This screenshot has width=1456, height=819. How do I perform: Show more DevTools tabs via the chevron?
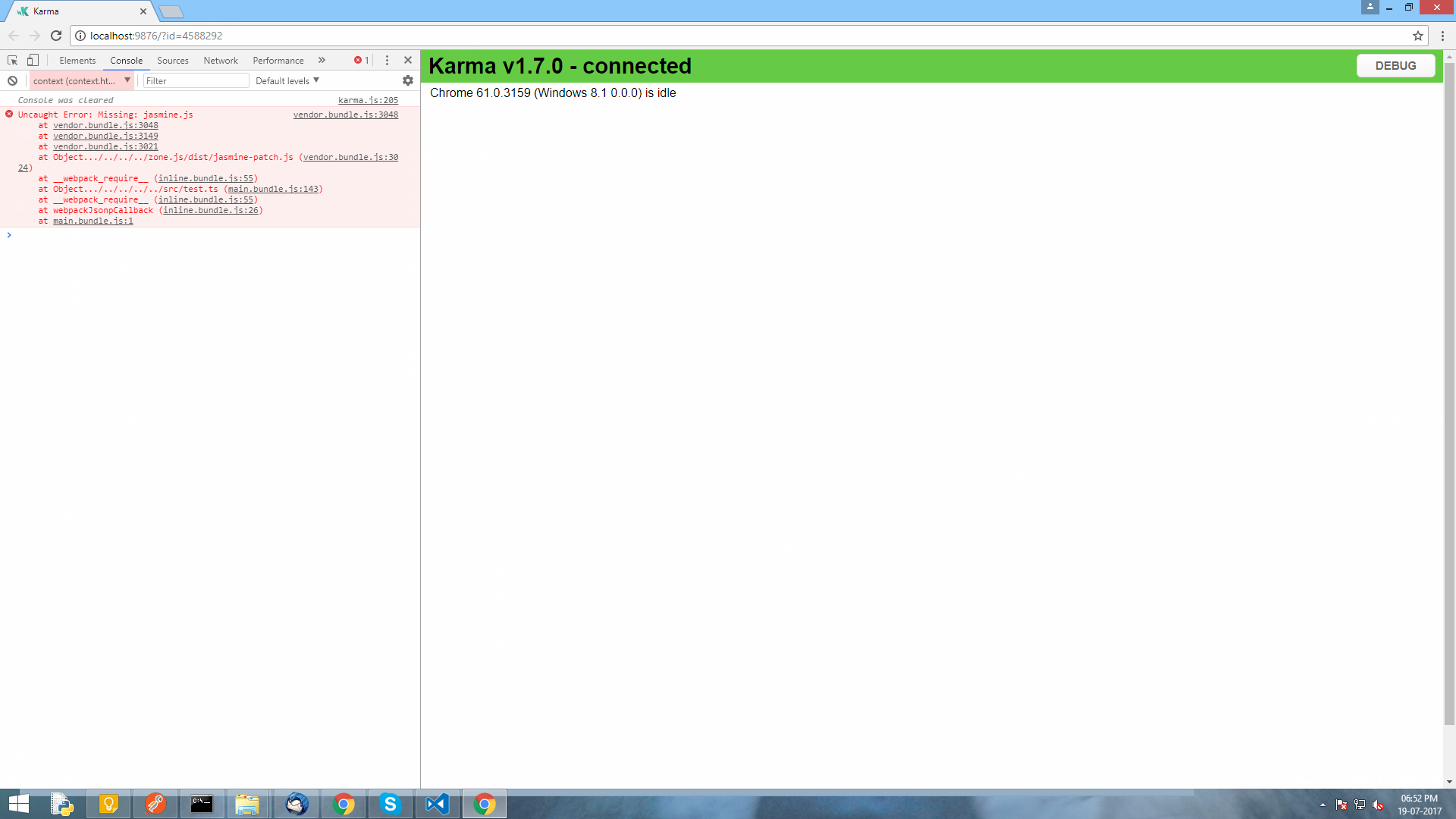tap(322, 60)
